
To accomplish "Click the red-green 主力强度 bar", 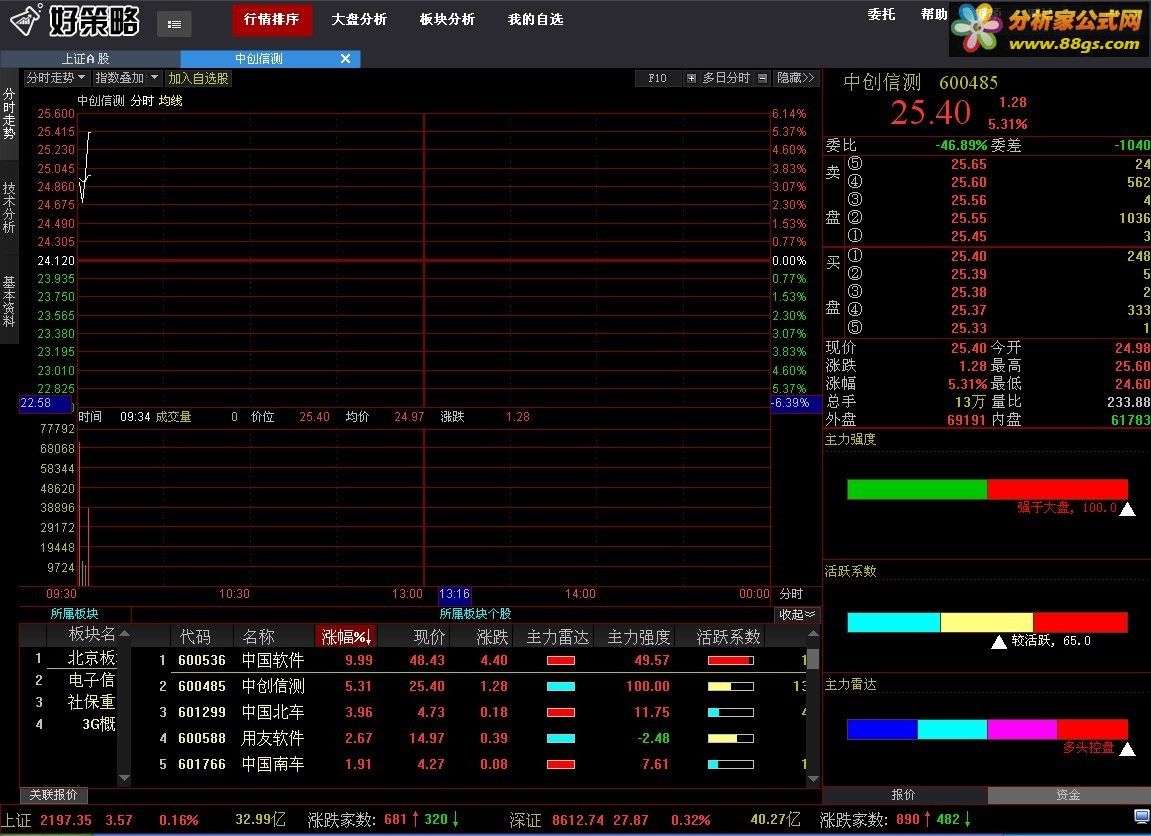I will click(x=987, y=489).
